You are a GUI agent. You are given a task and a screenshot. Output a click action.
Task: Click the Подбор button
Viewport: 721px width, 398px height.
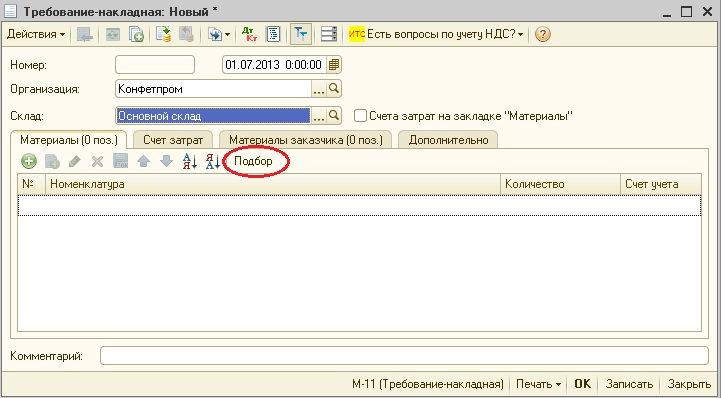click(253, 161)
